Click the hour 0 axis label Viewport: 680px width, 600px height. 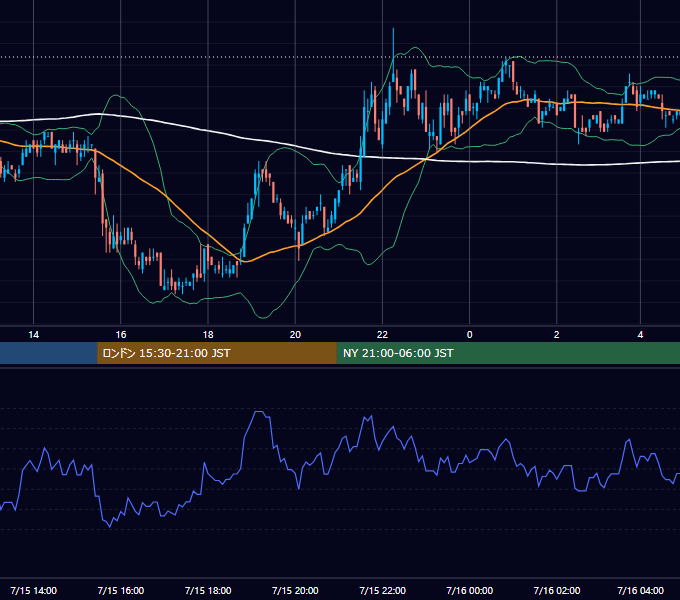(x=470, y=335)
